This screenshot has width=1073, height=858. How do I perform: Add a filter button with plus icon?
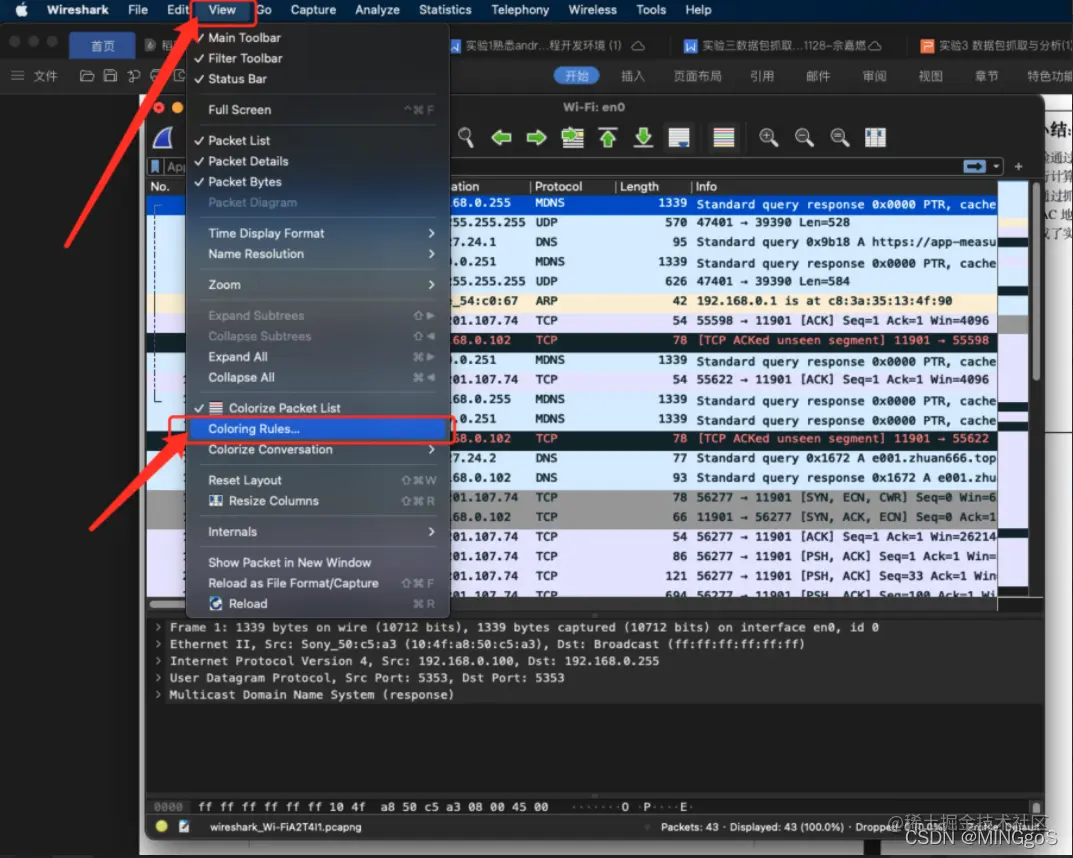(x=1018, y=166)
